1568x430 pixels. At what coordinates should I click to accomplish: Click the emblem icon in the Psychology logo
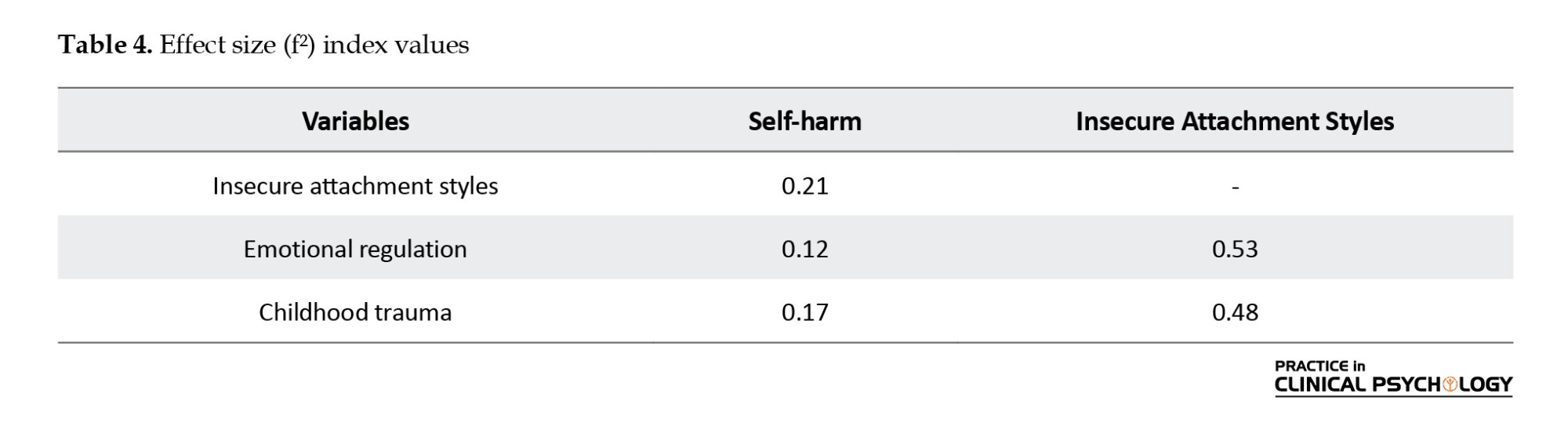point(1450,384)
